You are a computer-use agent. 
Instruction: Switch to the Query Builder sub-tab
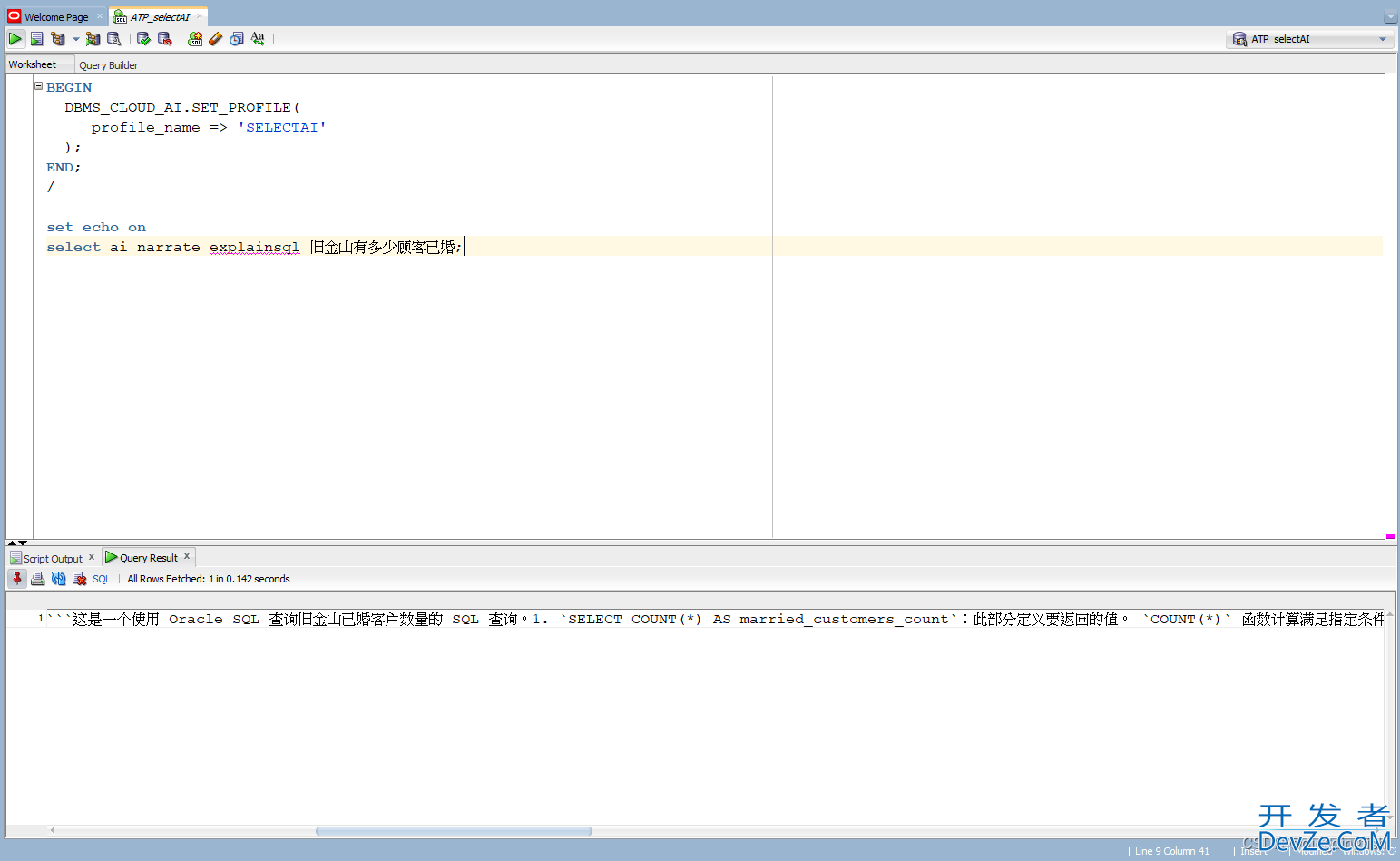[108, 65]
